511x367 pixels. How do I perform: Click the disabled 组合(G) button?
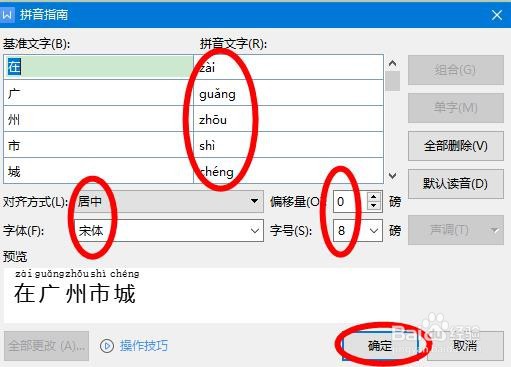(456, 70)
